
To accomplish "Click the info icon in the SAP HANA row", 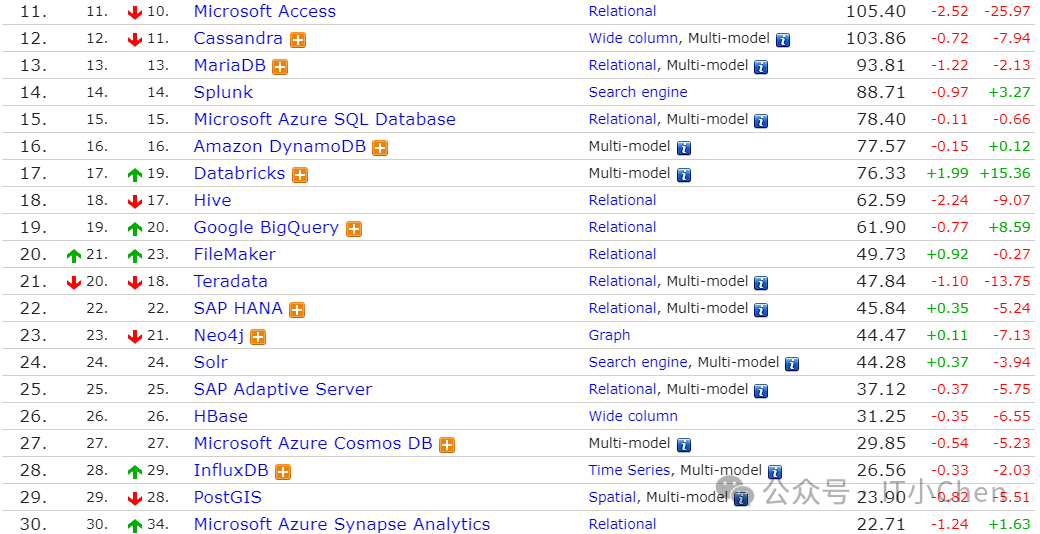I will [x=761, y=310].
